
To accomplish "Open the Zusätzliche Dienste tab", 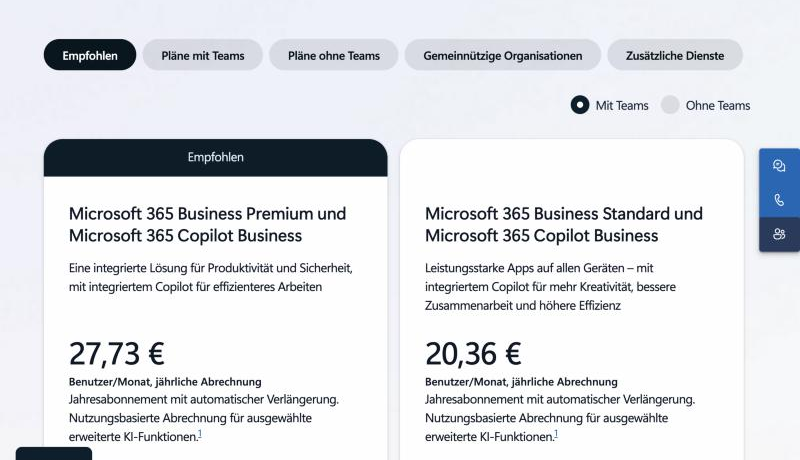I will coord(674,55).
